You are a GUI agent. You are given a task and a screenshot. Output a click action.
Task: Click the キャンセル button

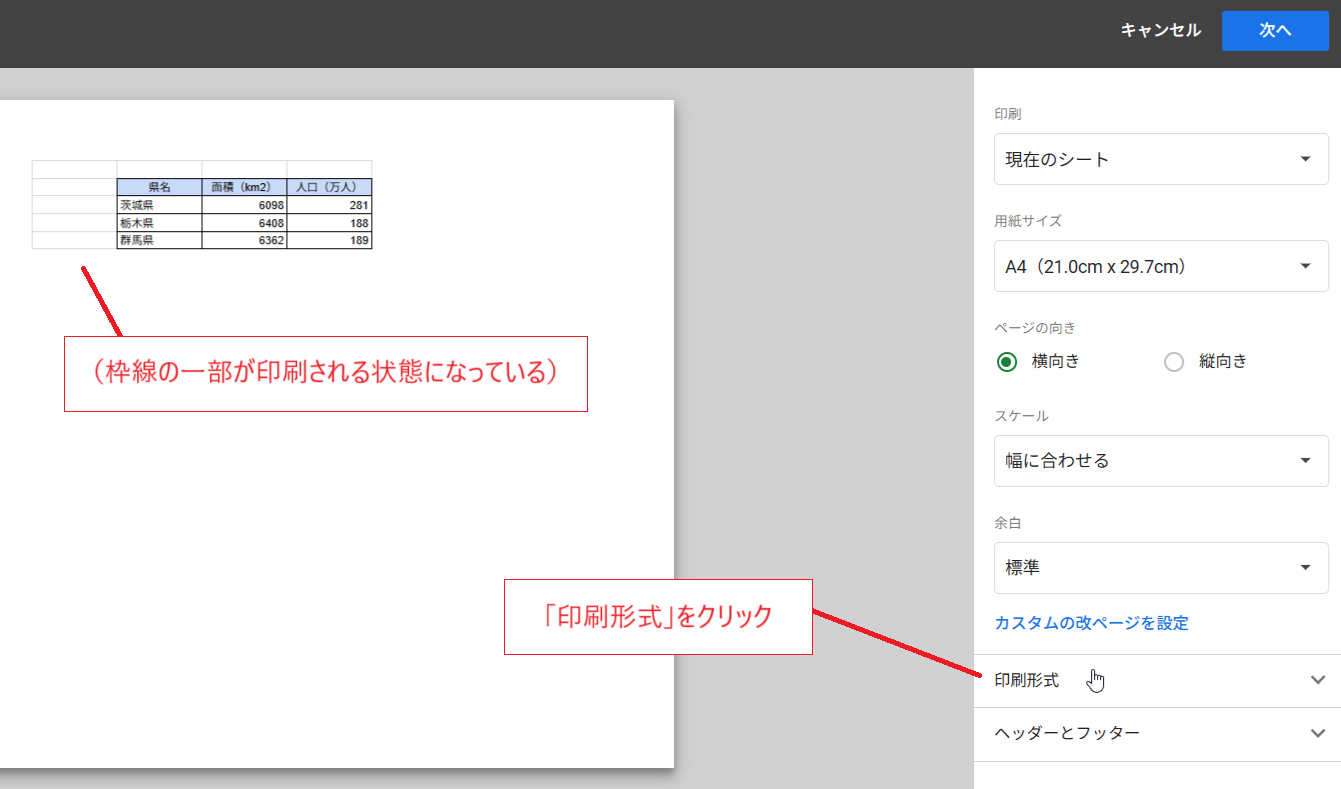click(1160, 31)
